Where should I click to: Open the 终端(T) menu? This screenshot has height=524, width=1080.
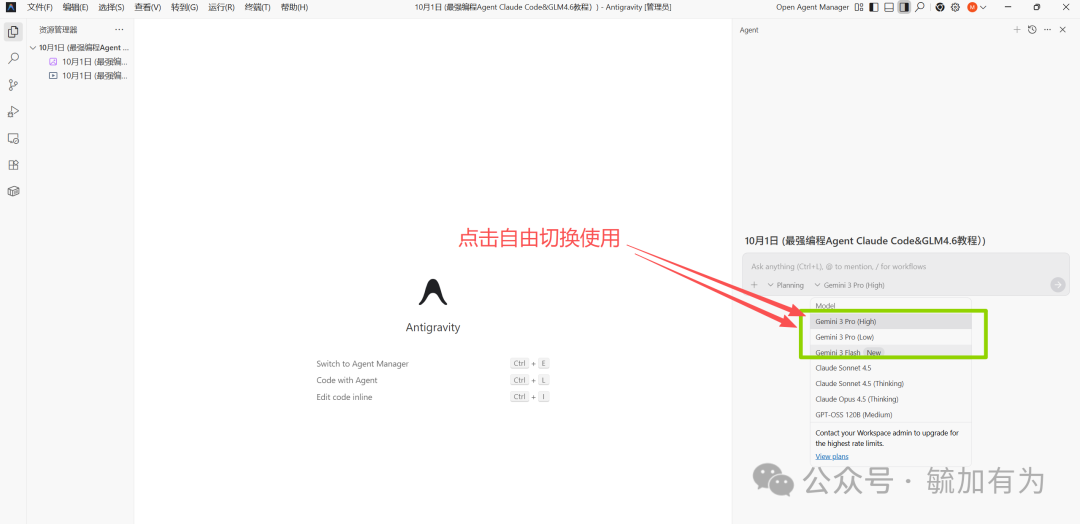pos(258,7)
